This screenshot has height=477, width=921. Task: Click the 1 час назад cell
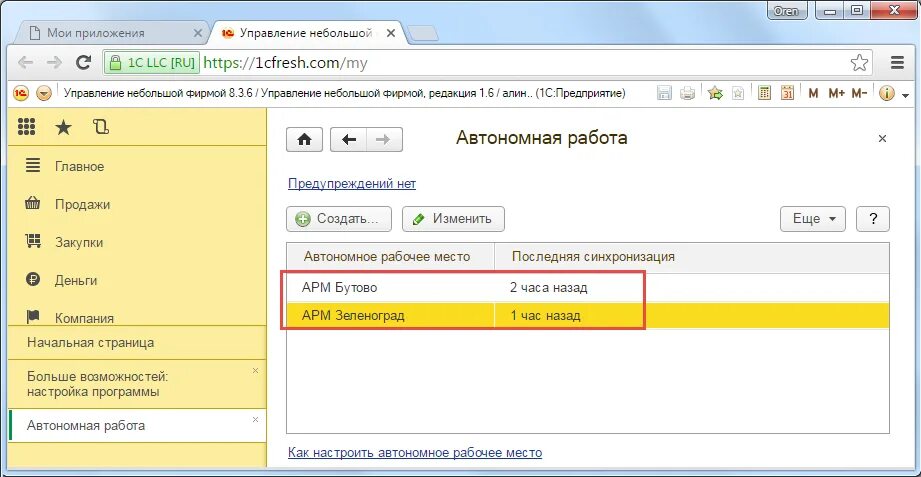pos(545,316)
